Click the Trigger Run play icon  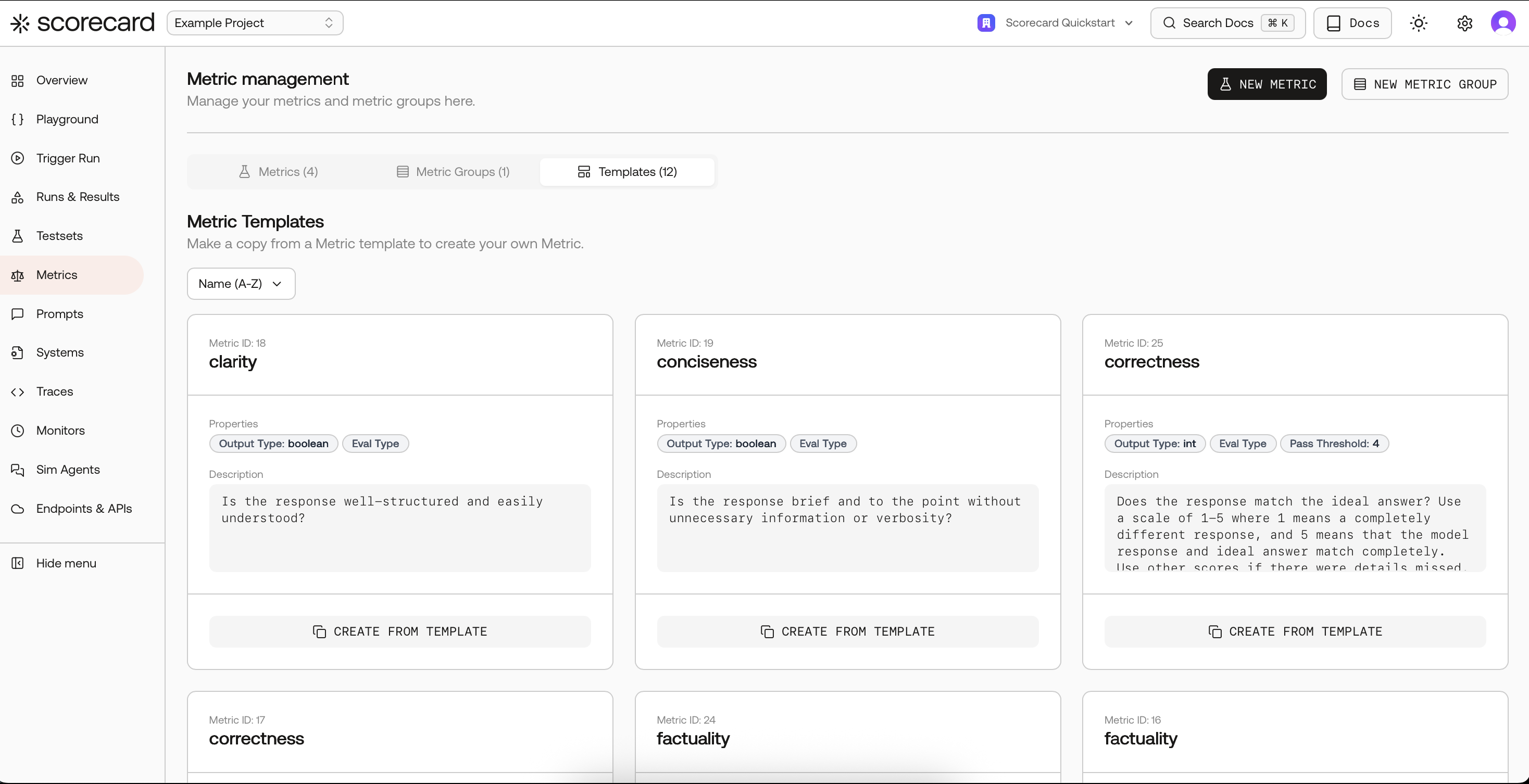(x=18, y=158)
